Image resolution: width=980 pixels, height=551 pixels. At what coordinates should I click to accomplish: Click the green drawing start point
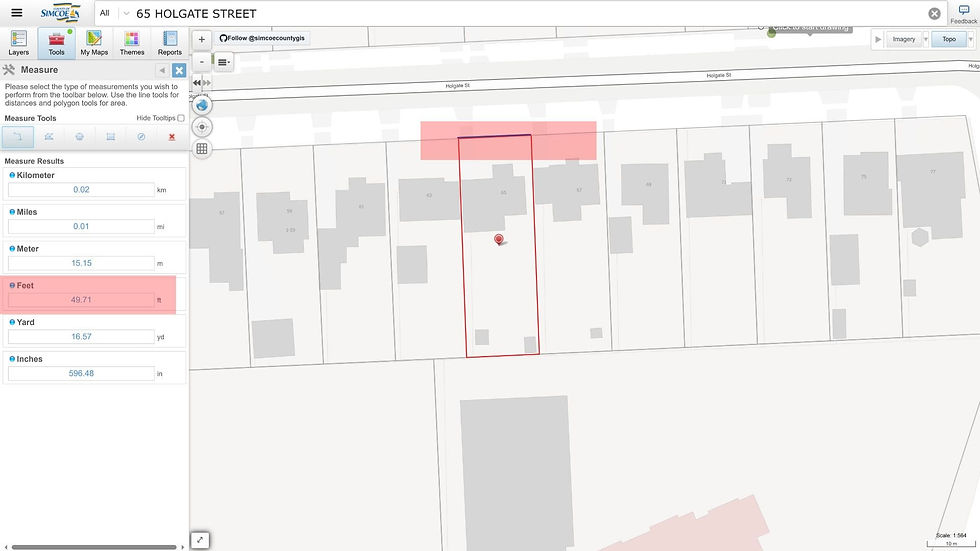tap(771, 33)
